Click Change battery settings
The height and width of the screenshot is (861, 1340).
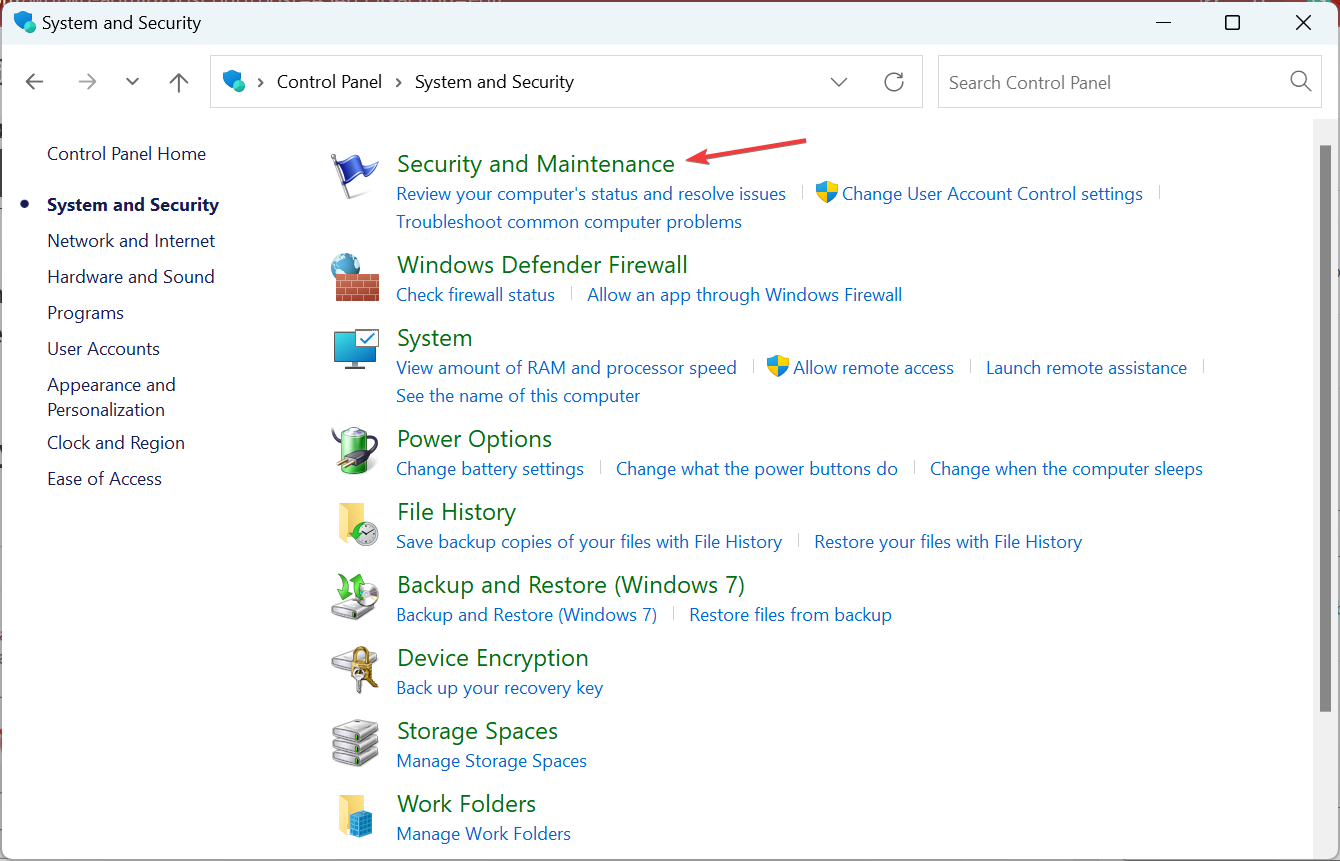[x=490, y=469]
